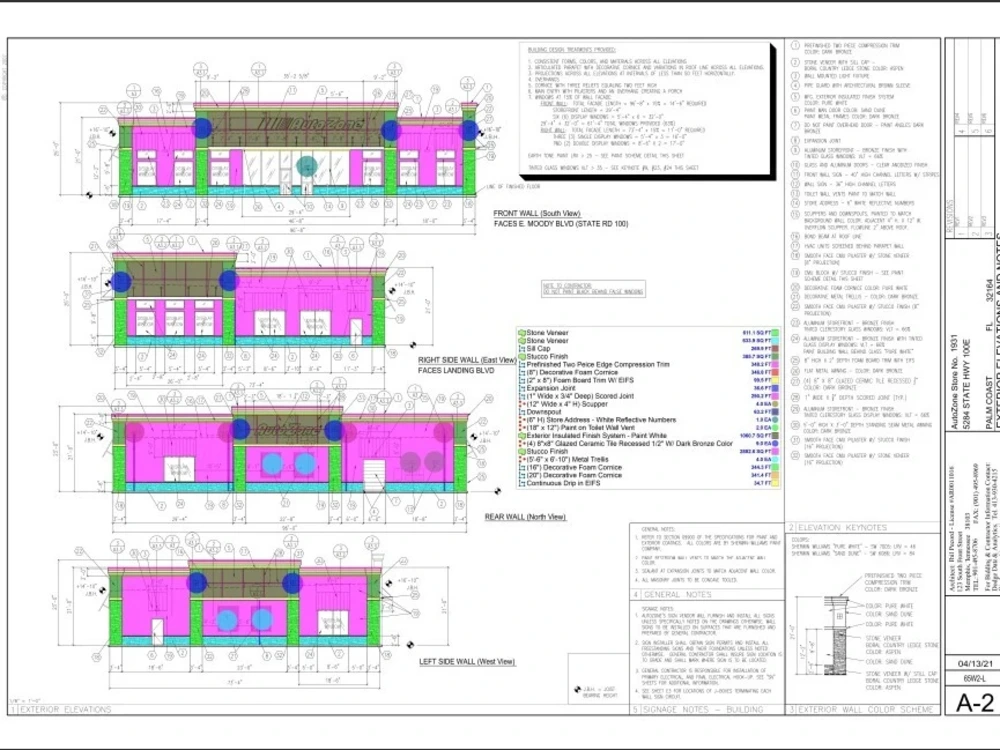Image resolution: width=1000 pixels, height=750 pixels.
Task: Click the linear takeoff icon beside Sill Cap
Action: pyautogui.click(x=522, y=349)
